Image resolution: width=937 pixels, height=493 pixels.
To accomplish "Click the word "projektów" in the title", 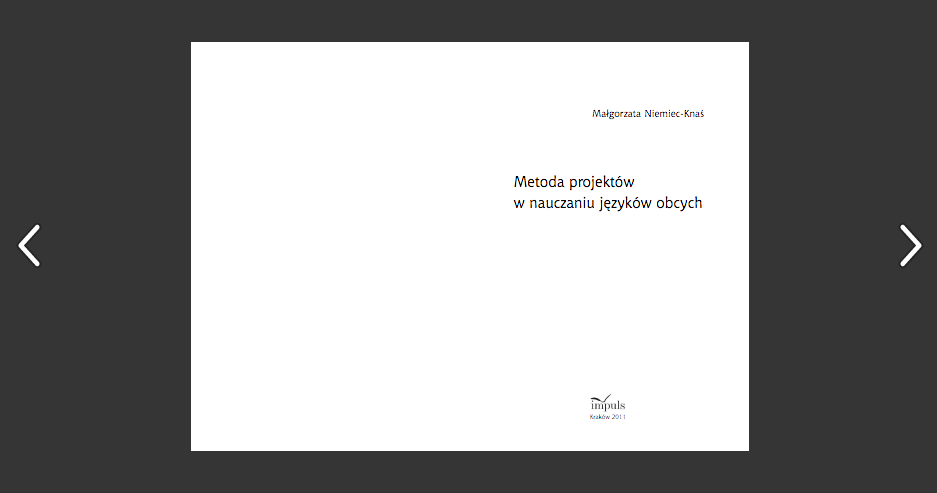I will tap(602, 183).
